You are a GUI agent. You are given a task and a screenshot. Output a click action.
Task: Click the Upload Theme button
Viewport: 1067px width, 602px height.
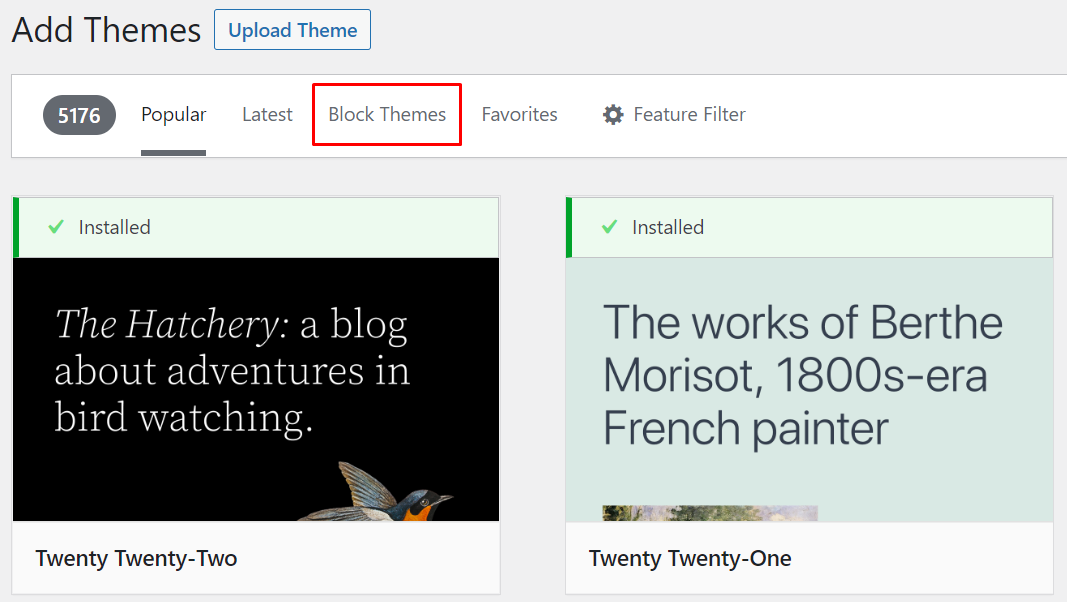292,29
